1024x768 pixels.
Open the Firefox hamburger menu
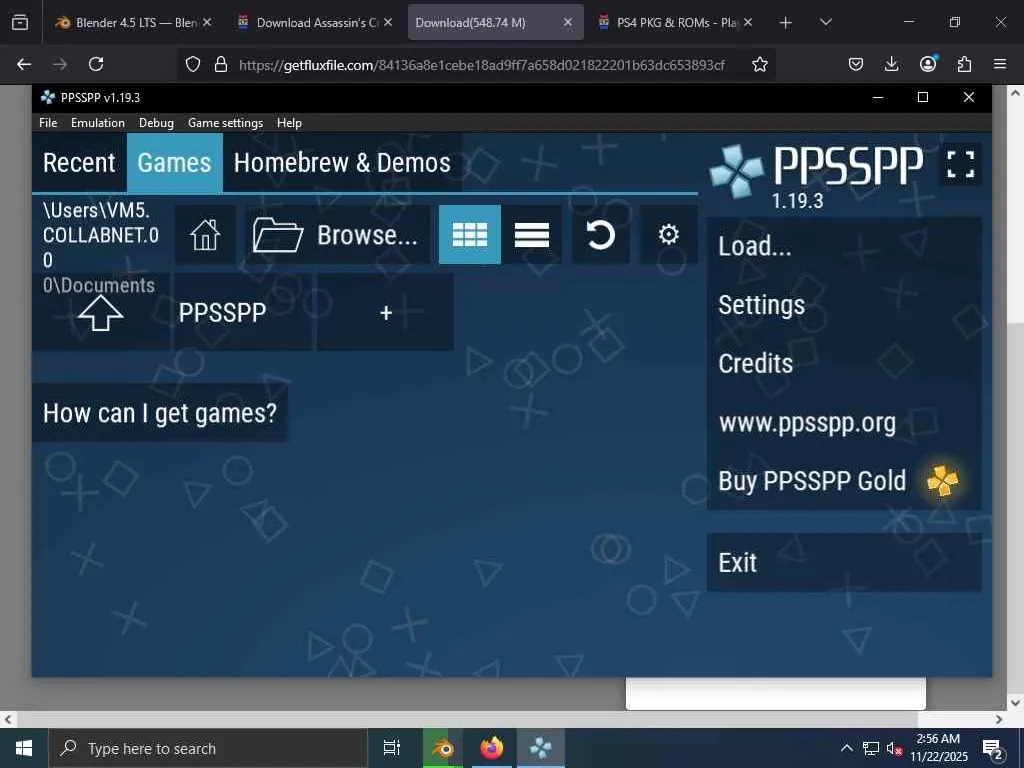pyautogui.click(x=1000, y=64)
